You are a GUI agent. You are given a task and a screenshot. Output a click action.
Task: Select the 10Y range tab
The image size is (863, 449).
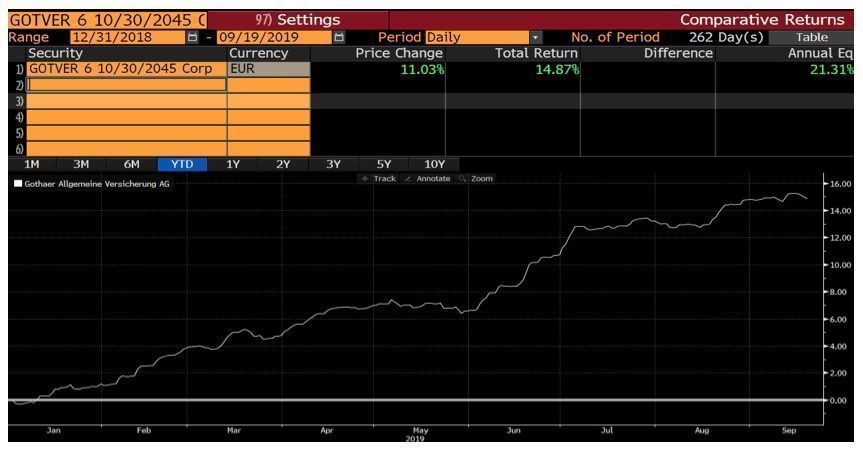434,164
